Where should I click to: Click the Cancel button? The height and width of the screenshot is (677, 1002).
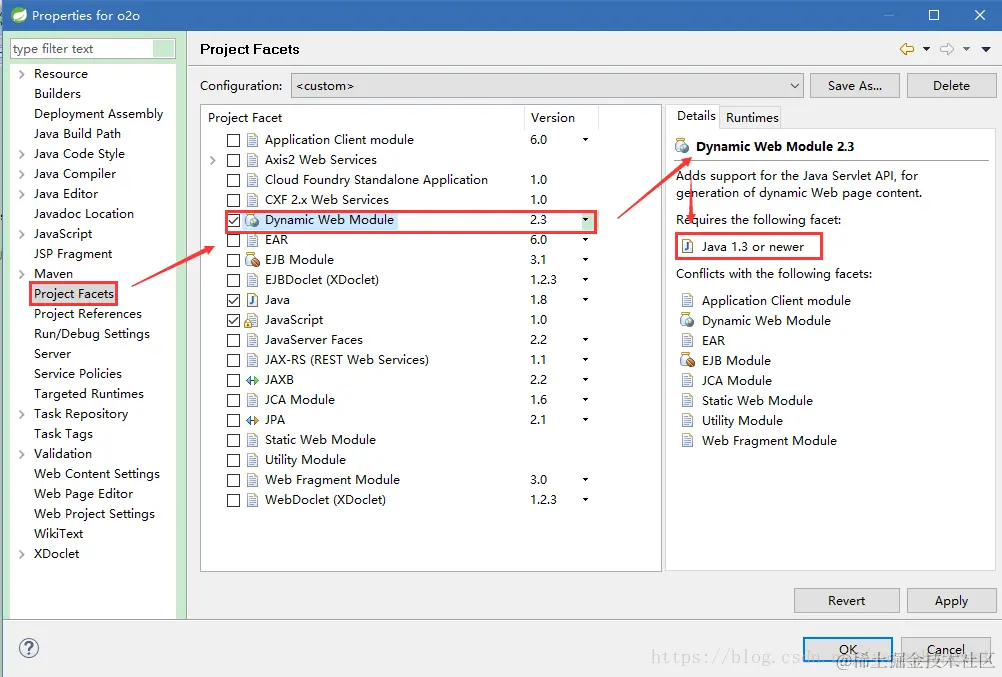tap(946, 650)
